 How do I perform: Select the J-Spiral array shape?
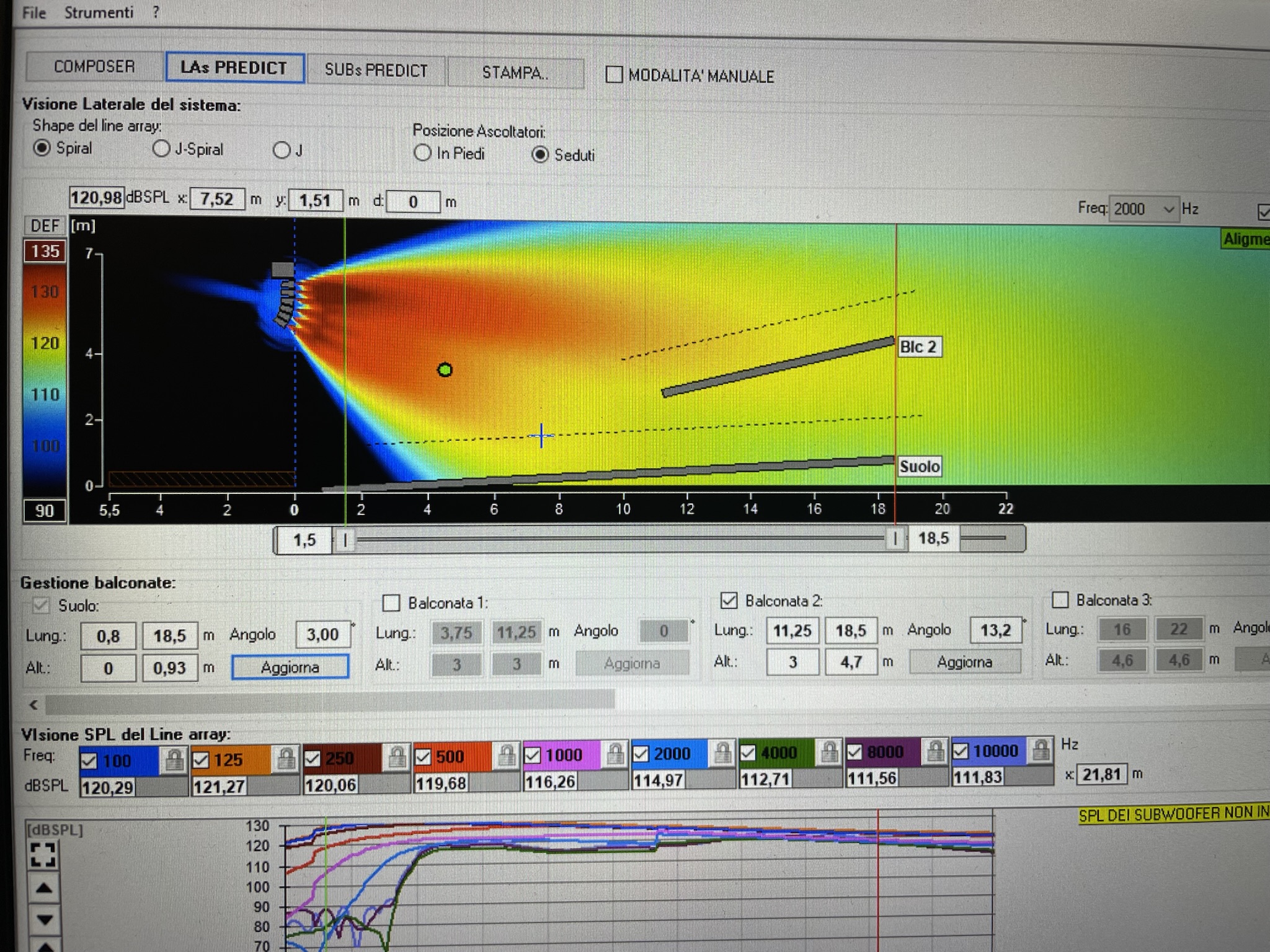pos(161,149)
